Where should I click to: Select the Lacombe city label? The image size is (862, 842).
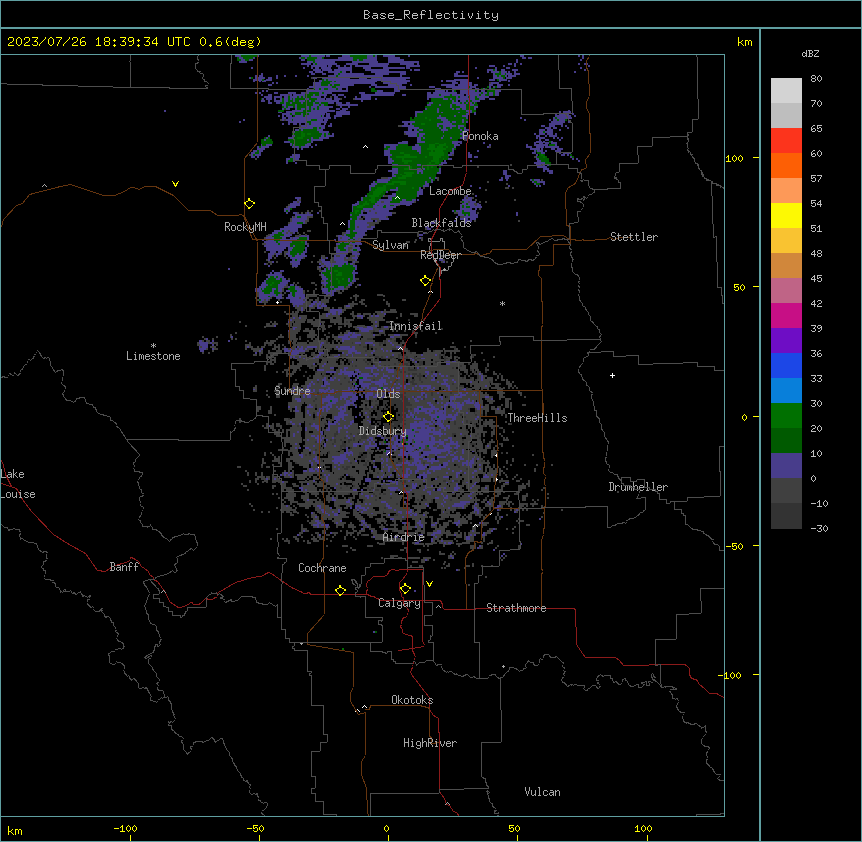(x=450, y=191)
